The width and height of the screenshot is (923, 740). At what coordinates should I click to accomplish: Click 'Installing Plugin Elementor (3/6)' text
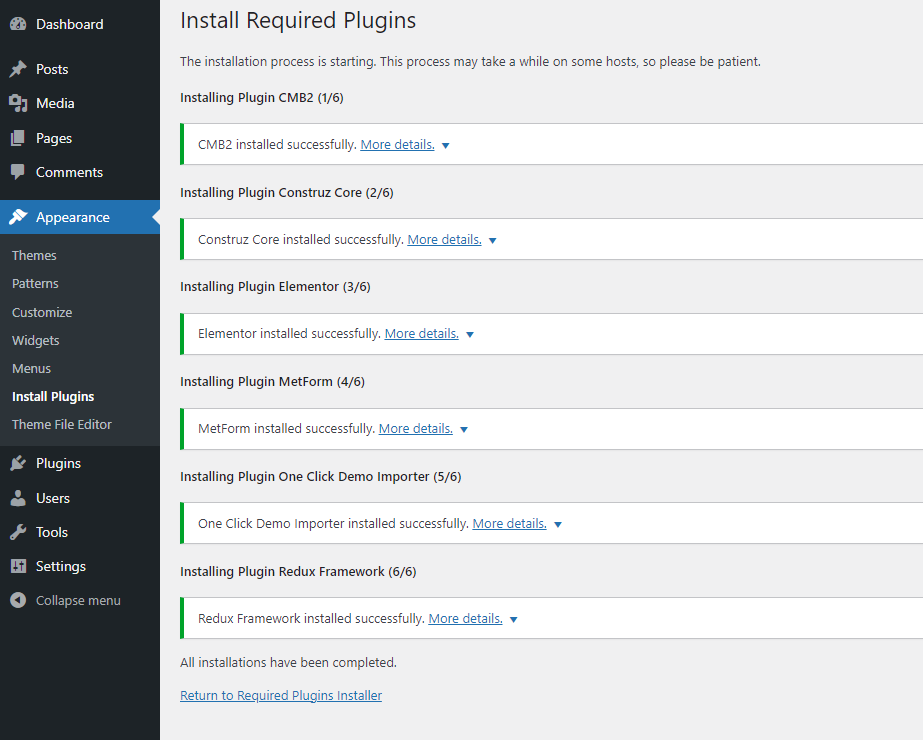point(275,287)
